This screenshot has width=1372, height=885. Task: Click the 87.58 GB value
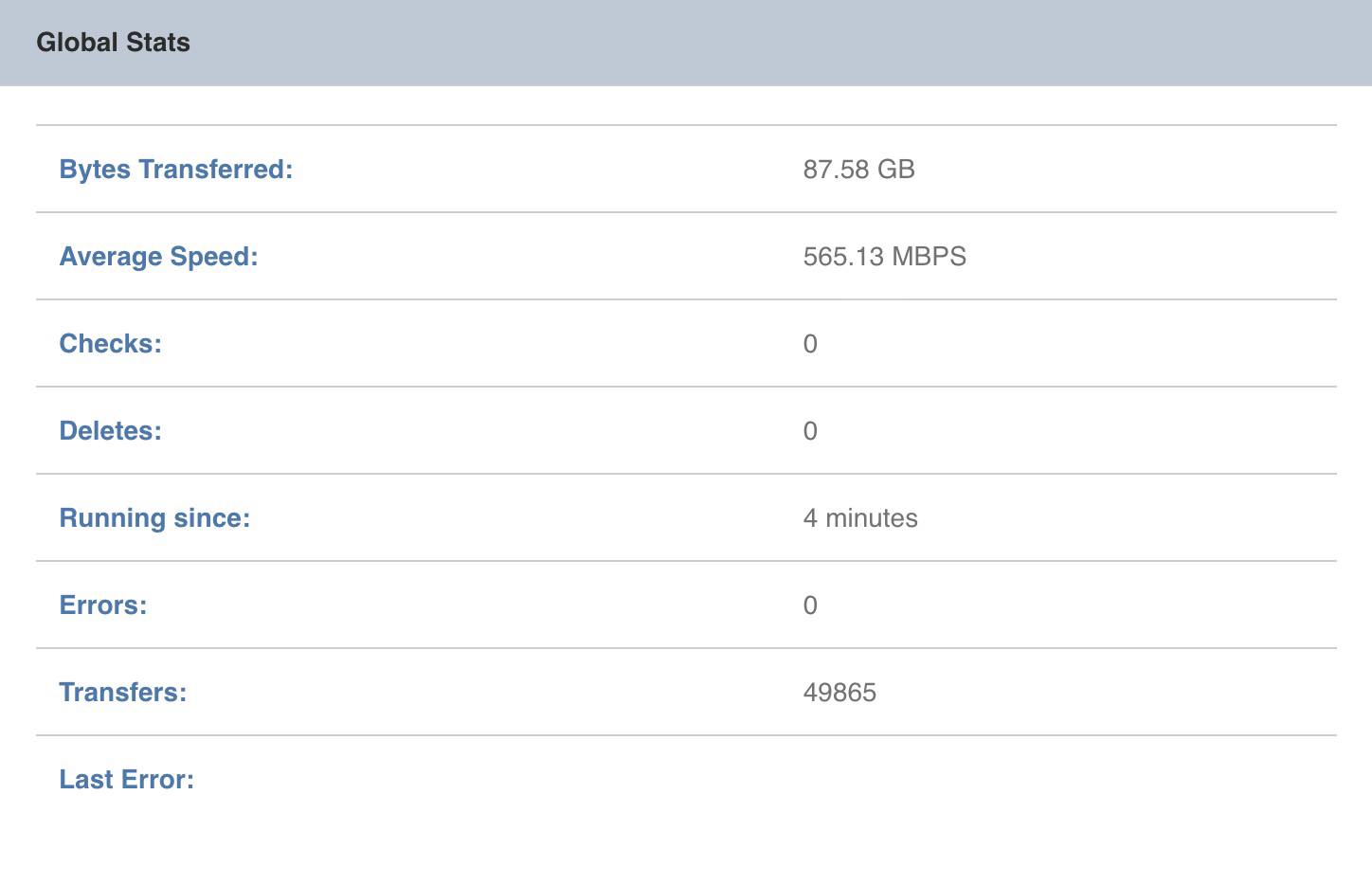858,170
